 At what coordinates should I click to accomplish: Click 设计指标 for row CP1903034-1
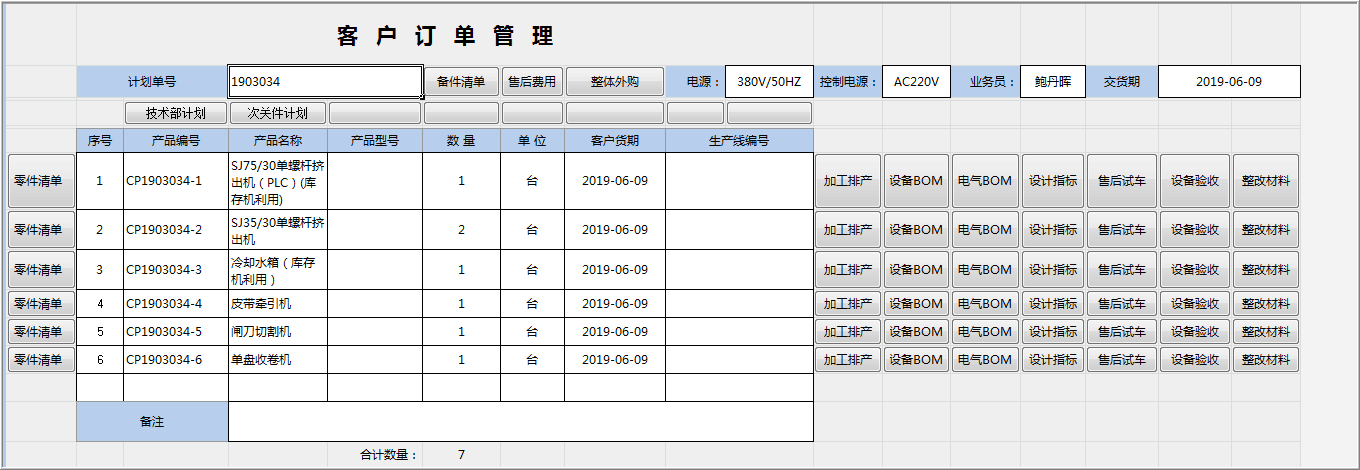click(x=1053, y=181)
